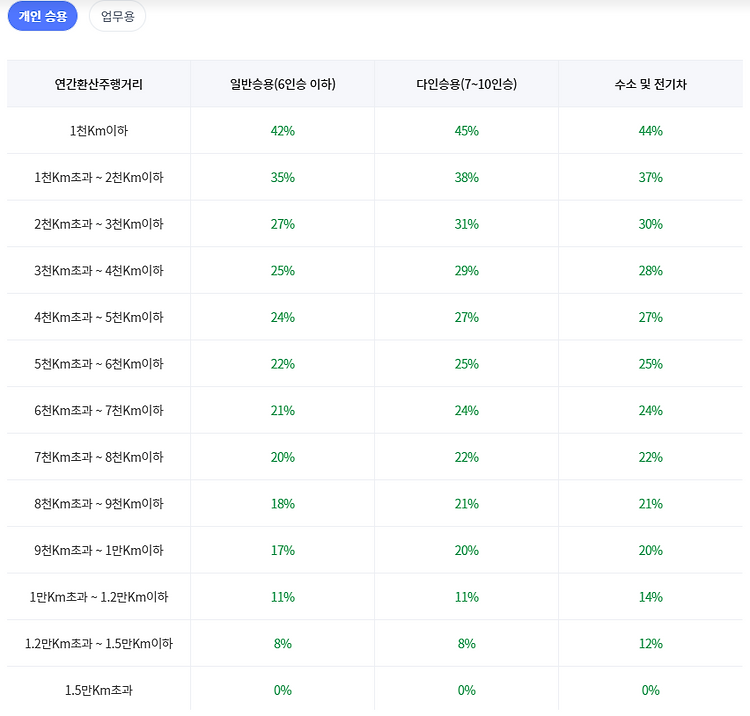
Task: Click 수소 및 전기차 20% in 9천Km초과 row
Action: click(651, 551)
